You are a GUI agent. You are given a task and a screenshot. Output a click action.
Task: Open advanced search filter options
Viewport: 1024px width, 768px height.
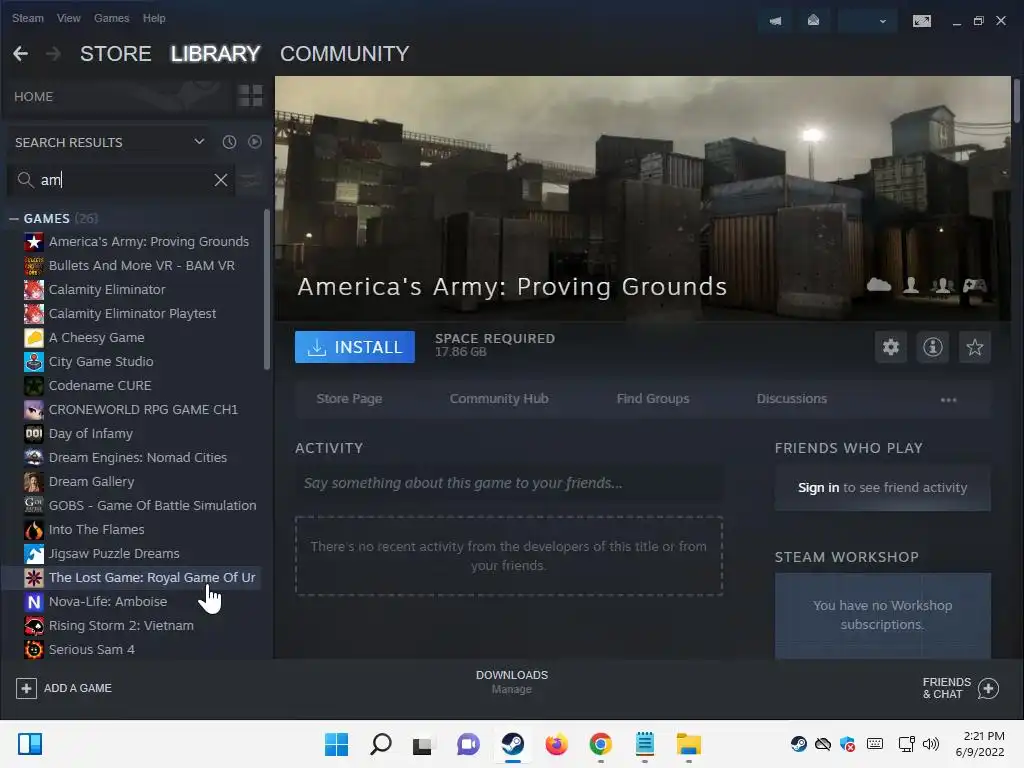pyautogui.click(x=249, y=180)
